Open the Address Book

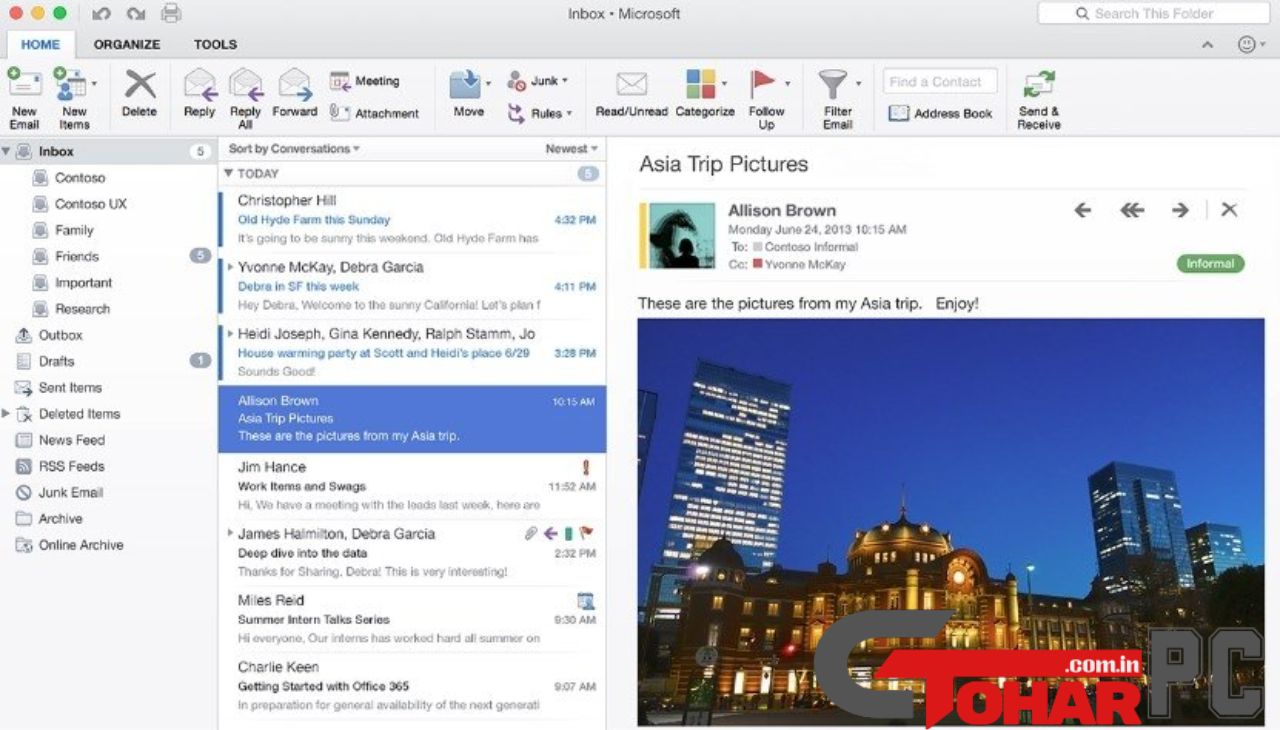(941, 113)
